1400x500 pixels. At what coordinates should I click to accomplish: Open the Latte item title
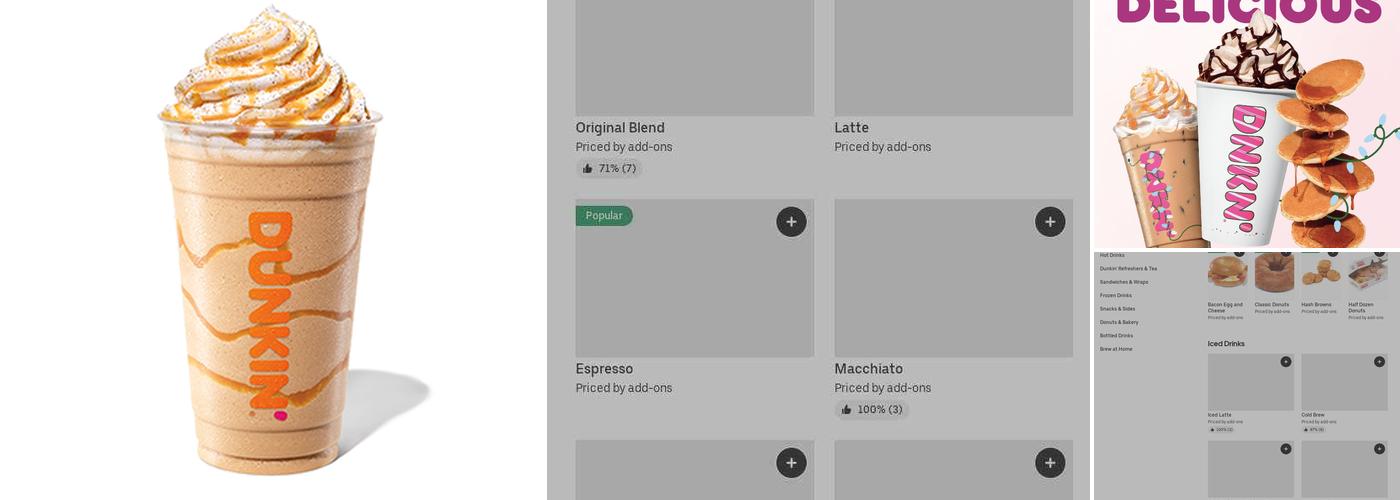click(x=852, y=128)
